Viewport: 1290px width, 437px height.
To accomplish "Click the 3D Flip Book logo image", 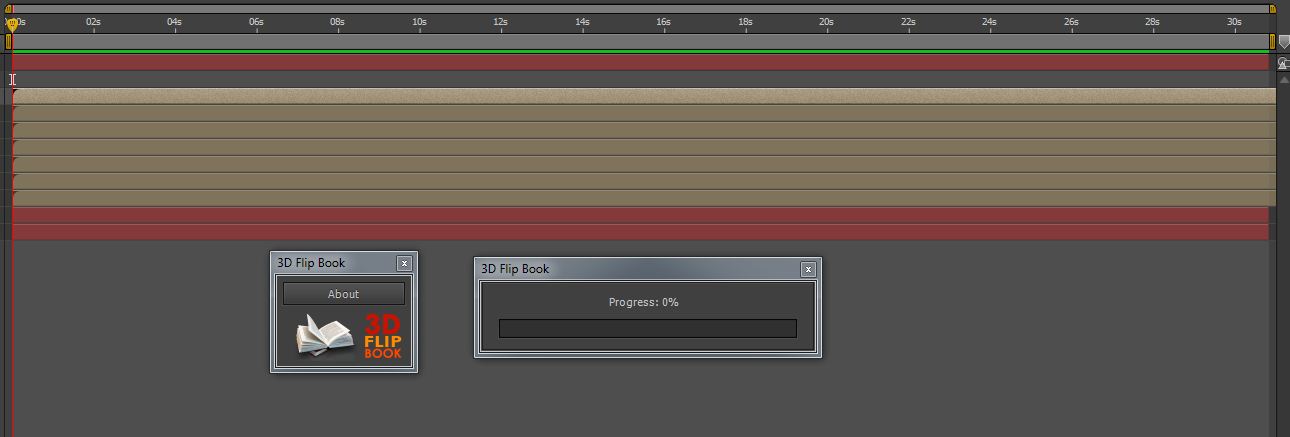I will click(x=348, y=337).
